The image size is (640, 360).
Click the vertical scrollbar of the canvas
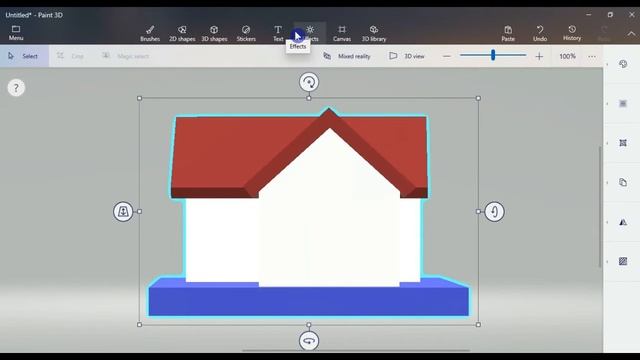[x=600, y=206]
